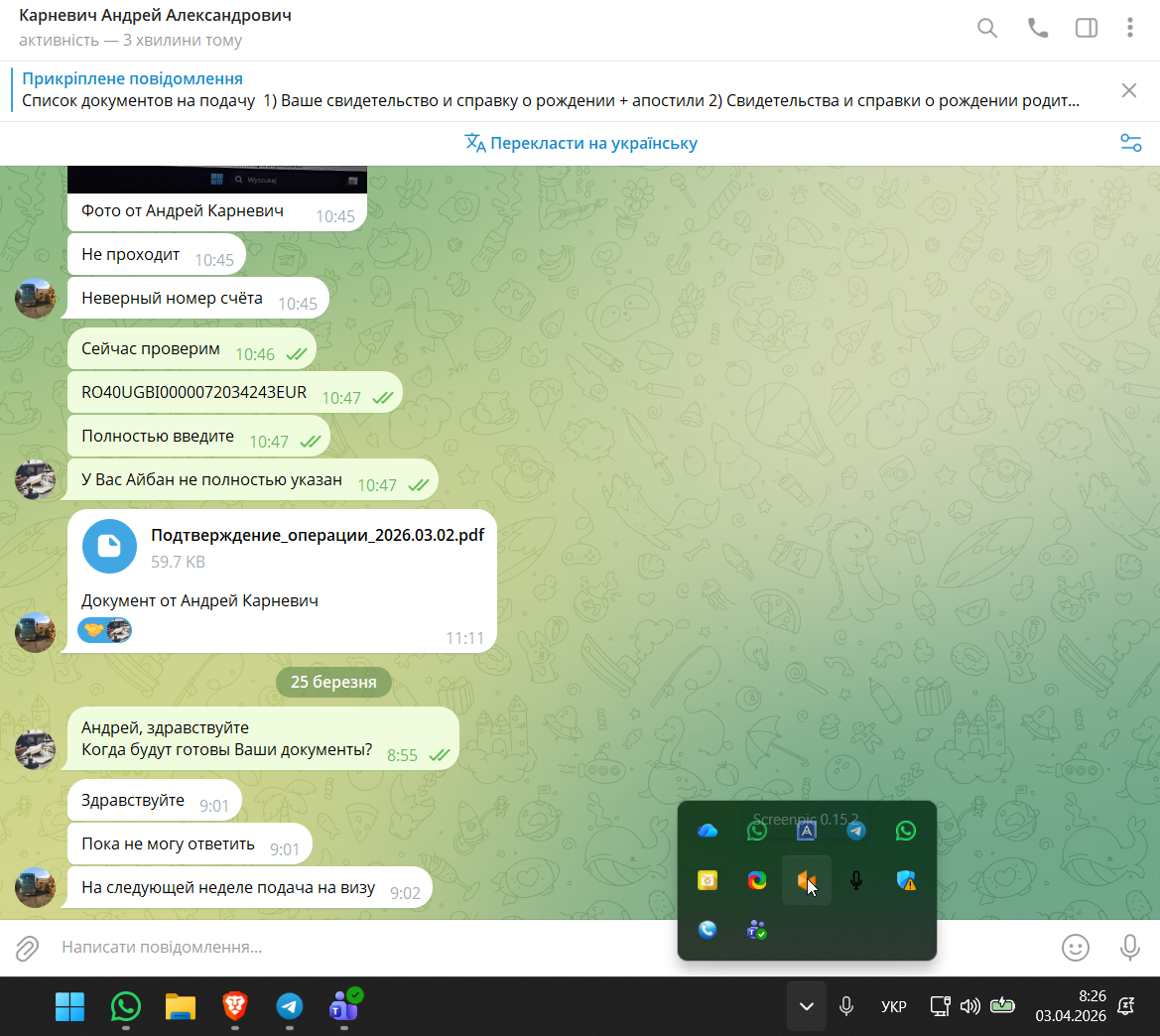Click the multicolor swirl icon in tray popup
The image size is (1160, 1036).
tap(757, 880)
